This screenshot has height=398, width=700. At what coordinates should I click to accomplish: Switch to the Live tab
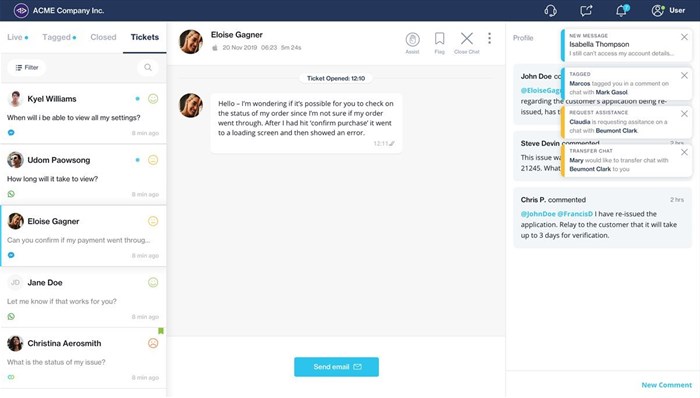[x=17, y=37]
